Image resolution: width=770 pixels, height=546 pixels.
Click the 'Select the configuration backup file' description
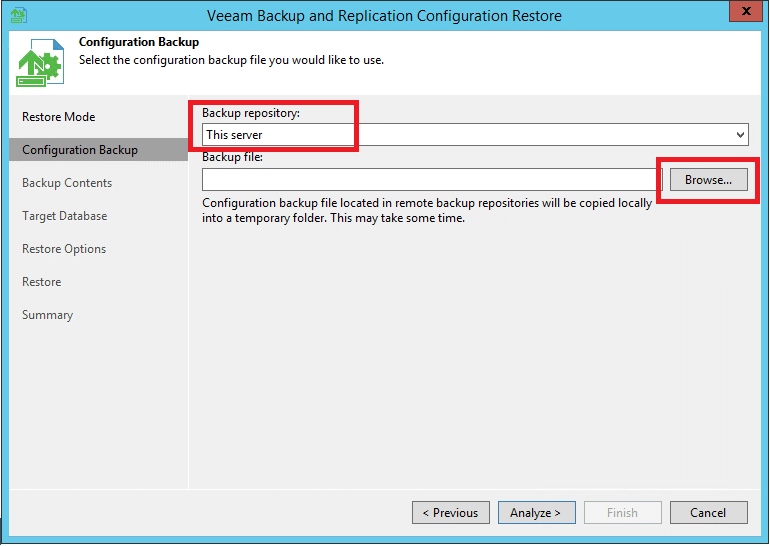tap(231, 60)
